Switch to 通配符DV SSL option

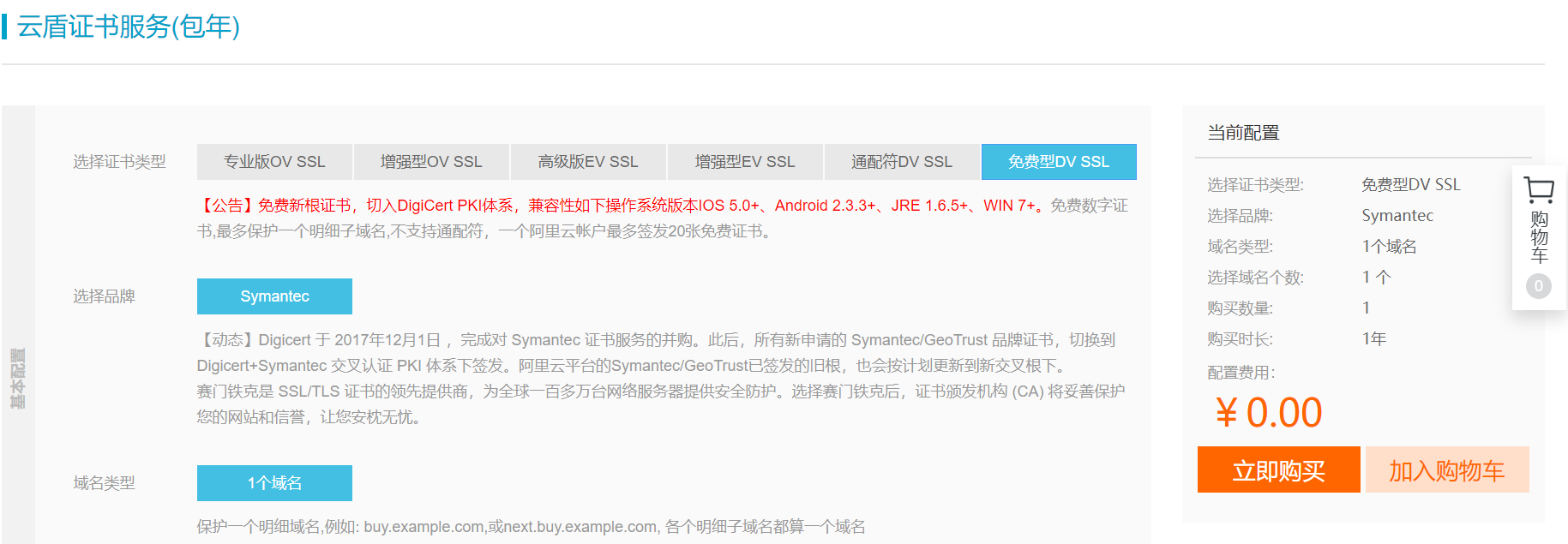pos(902,162)
